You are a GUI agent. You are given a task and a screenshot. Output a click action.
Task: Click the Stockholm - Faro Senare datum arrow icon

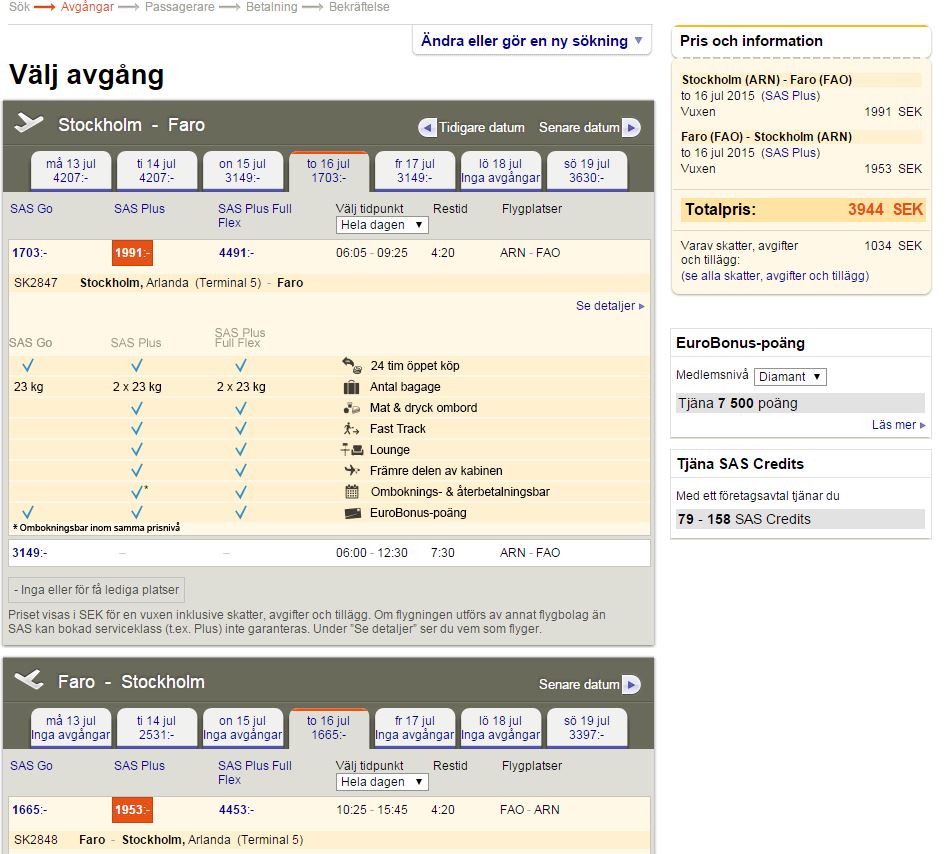coord(631,127)
